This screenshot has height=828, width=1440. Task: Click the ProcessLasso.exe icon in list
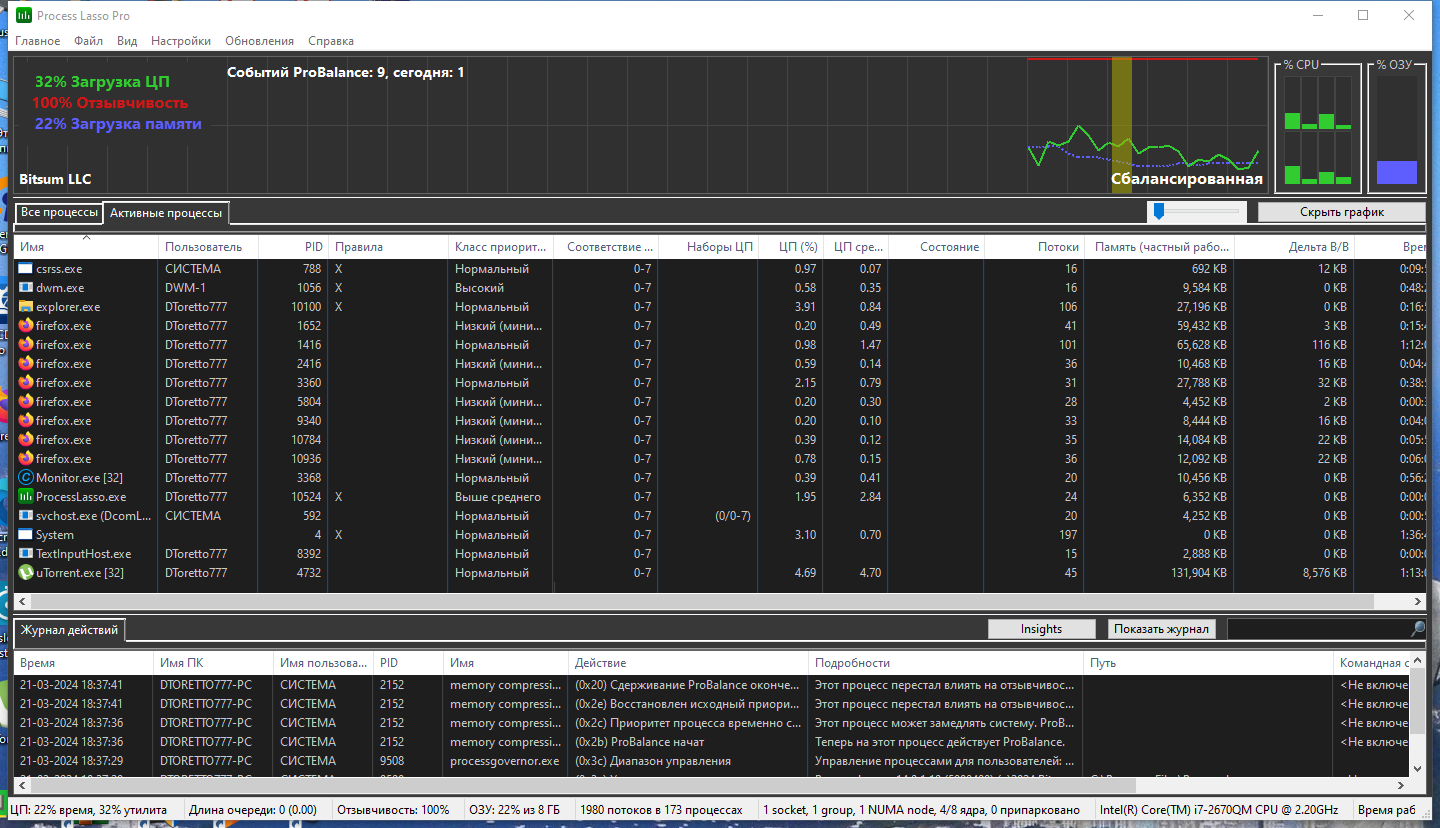[26, 497]
